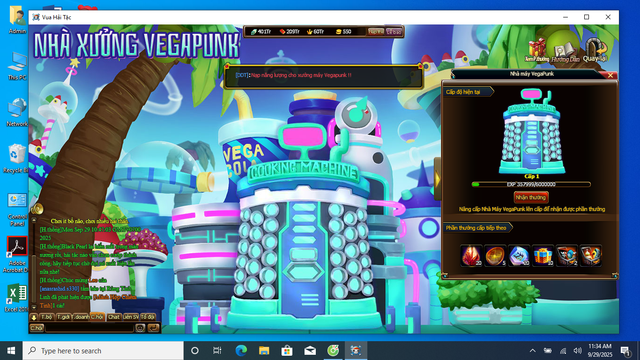The height and width of the screenshot is (360, 640).
Task: Focus the chat message input field
Action: pyautogui.click(x=89, y=328)
